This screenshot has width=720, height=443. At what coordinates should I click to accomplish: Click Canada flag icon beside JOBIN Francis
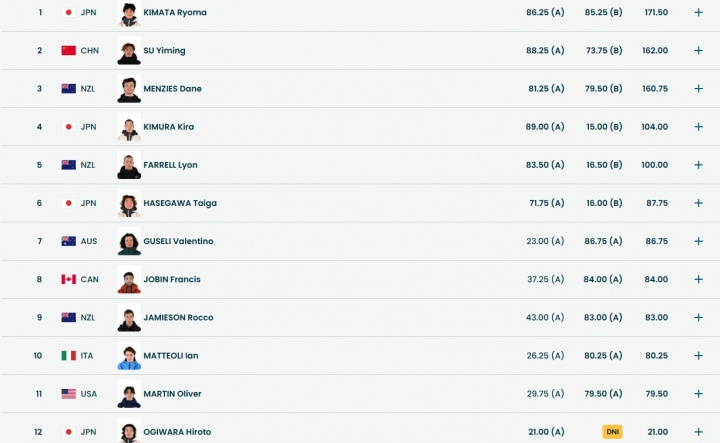[68, 279]
